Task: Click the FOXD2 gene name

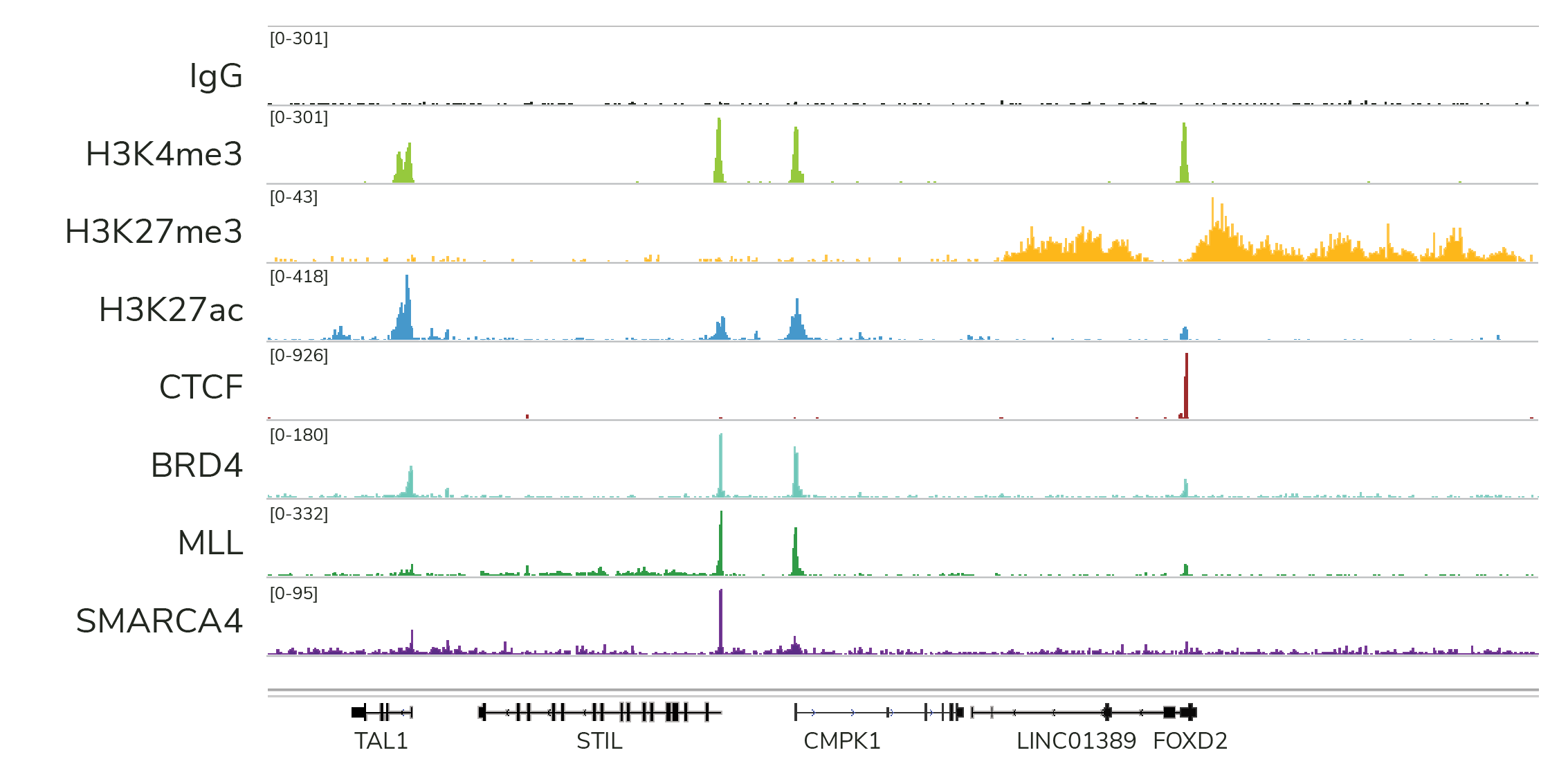Action: coord(1190,741)
